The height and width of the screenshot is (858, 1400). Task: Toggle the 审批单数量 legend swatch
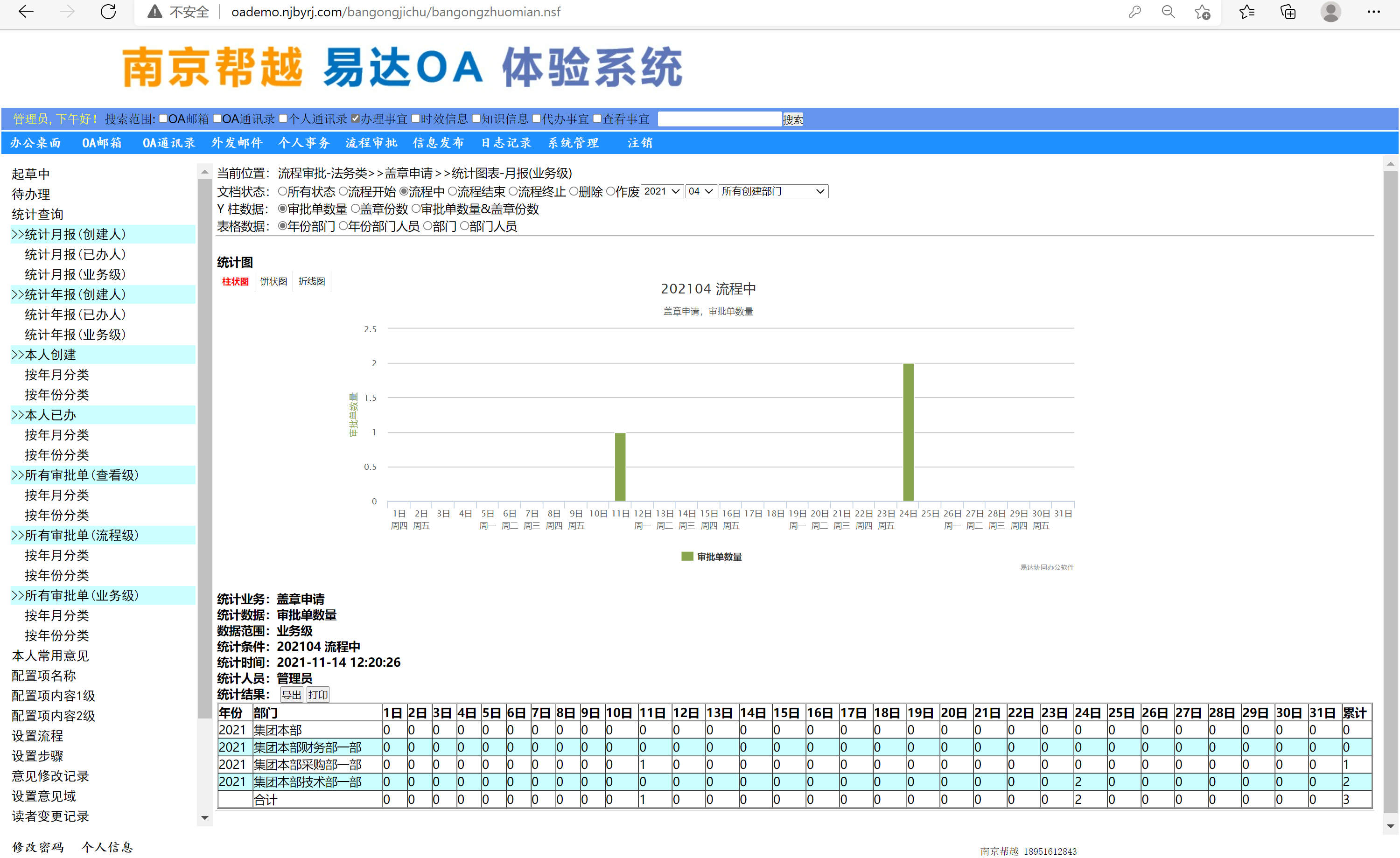point(687,556)
